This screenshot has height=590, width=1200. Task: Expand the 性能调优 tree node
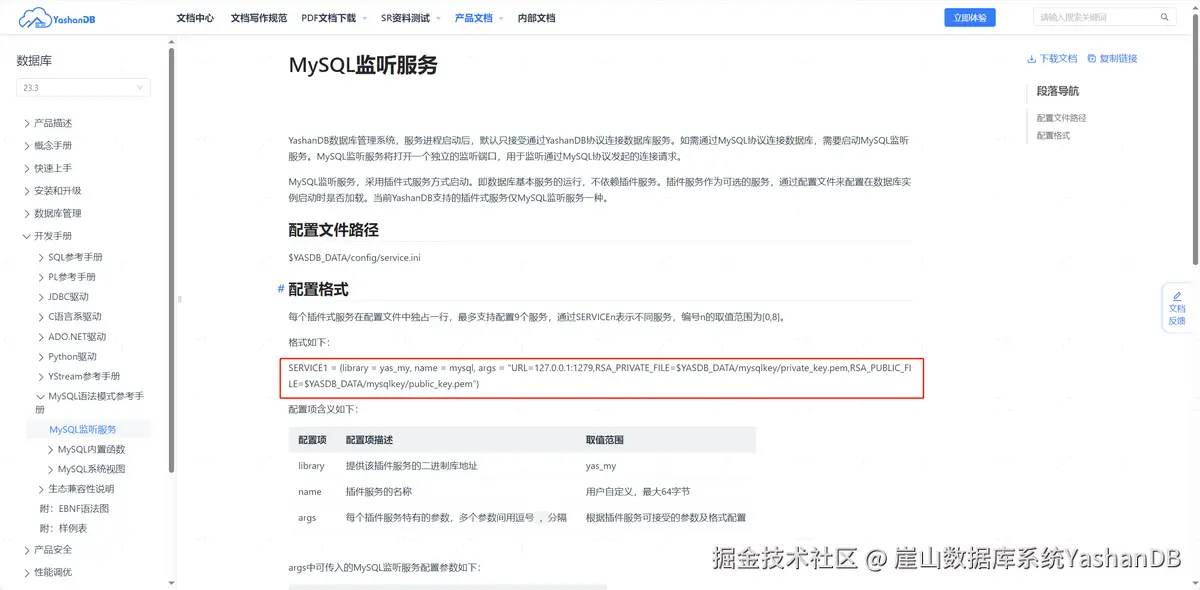(27, 572)
